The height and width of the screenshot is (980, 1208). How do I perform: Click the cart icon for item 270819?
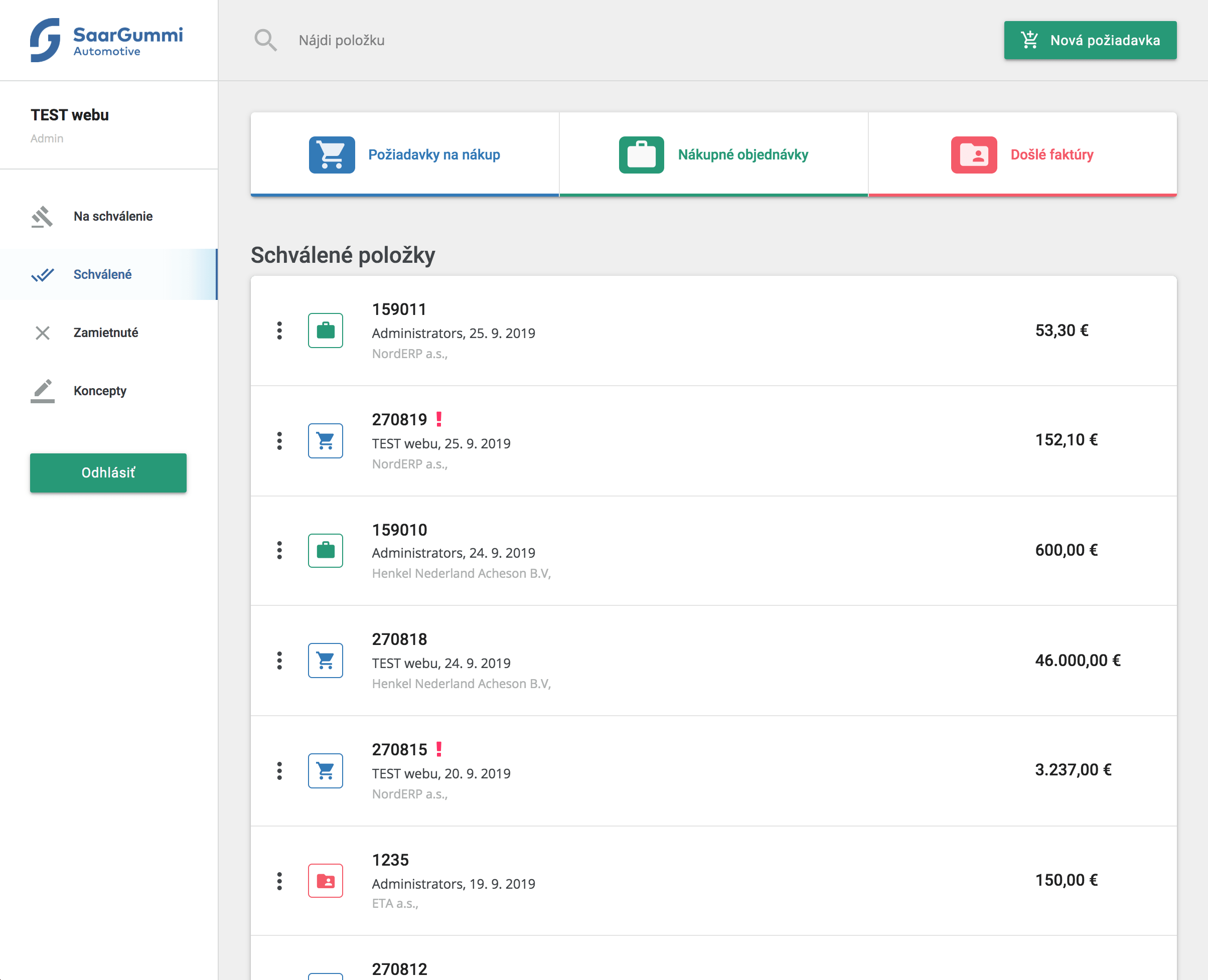tap(325, 440)
